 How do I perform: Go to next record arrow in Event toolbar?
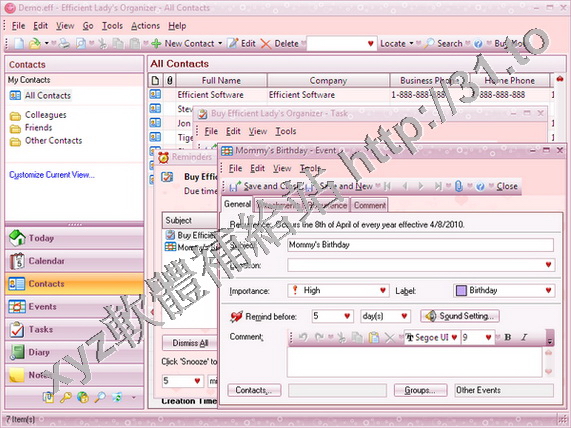pyautogui.click(x=421, y=186)
